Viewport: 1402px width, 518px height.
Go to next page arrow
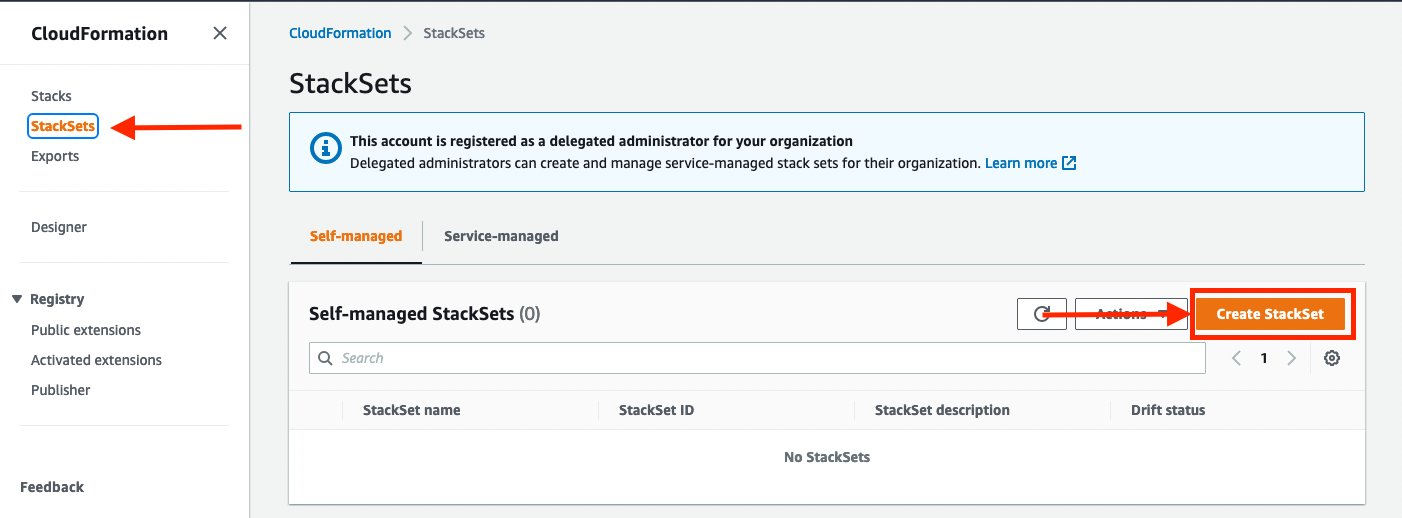coord(1292,358)
